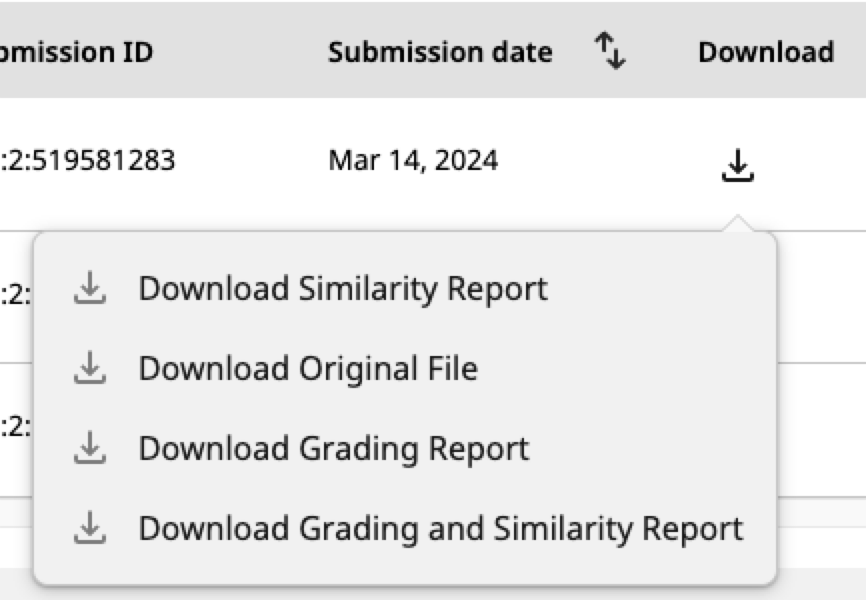This screenshot has height=600, width=866.
Task: Click the Submission date column header
Action: pyautogui.click(x=440, y=52)
